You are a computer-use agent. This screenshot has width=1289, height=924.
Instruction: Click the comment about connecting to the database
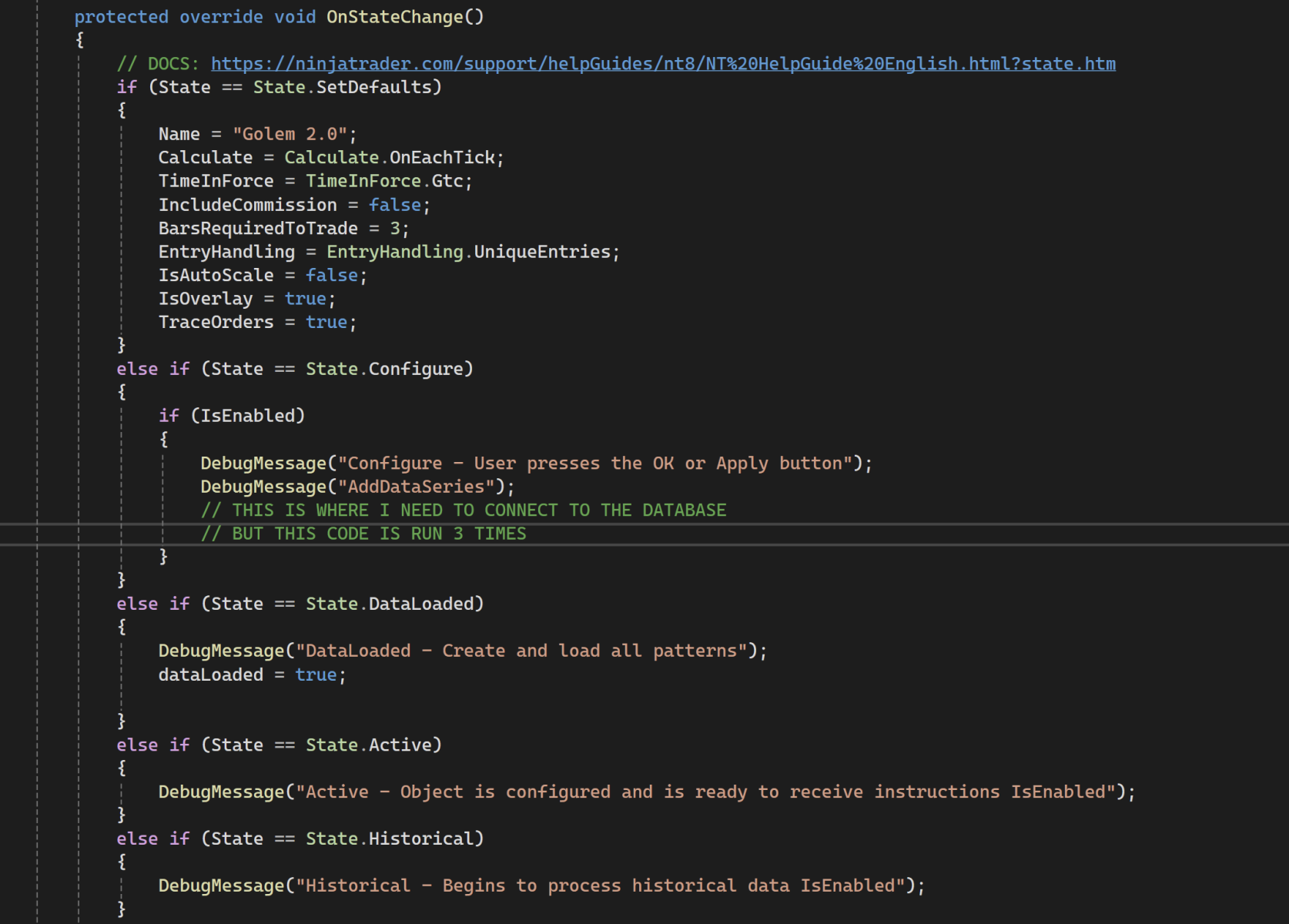click(x=463, y=511)
